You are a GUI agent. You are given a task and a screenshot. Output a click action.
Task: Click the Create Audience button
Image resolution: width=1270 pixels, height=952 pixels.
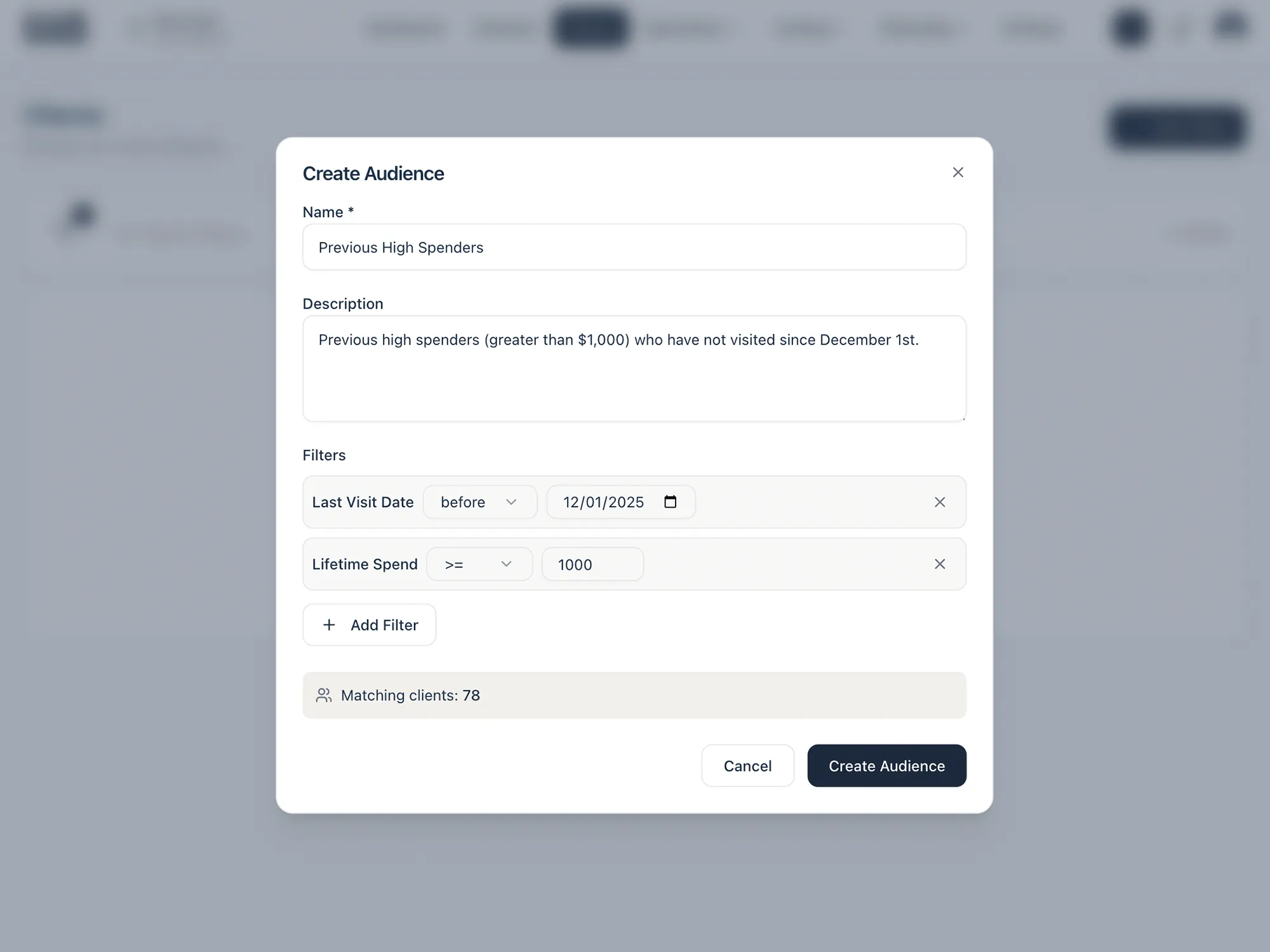886,765
